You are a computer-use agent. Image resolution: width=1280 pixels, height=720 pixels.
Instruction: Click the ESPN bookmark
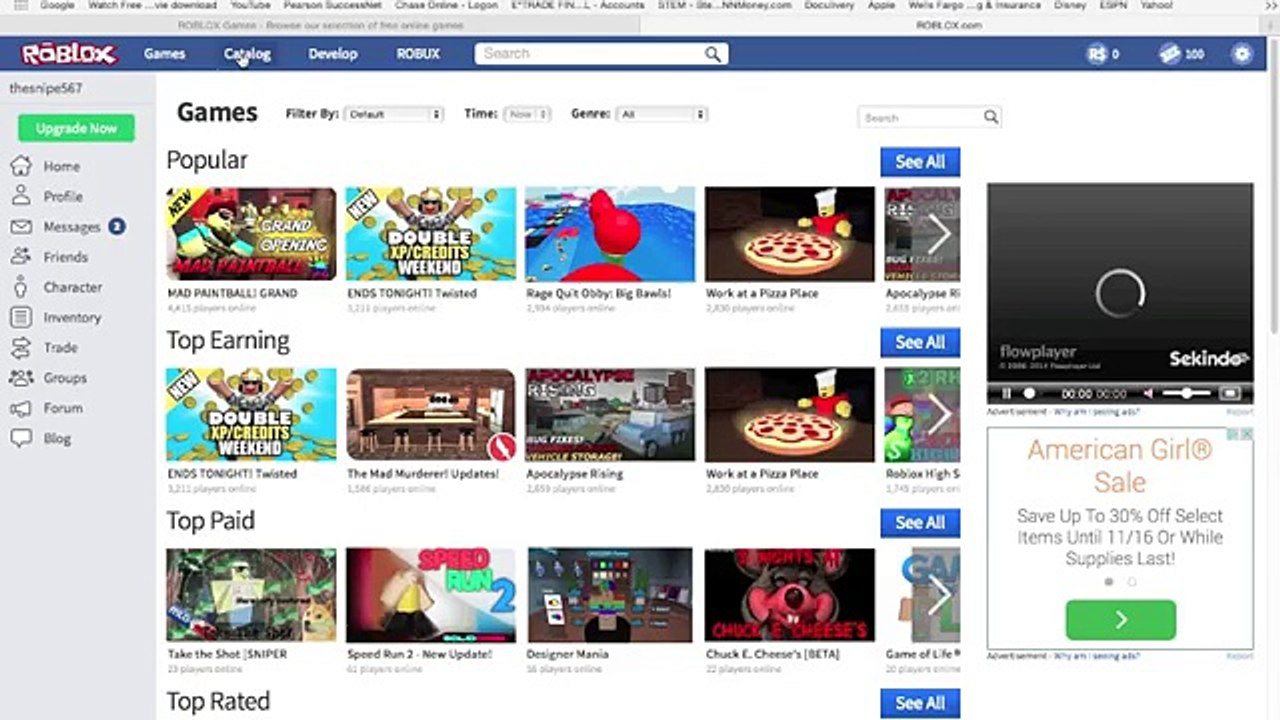point(1111,5)
